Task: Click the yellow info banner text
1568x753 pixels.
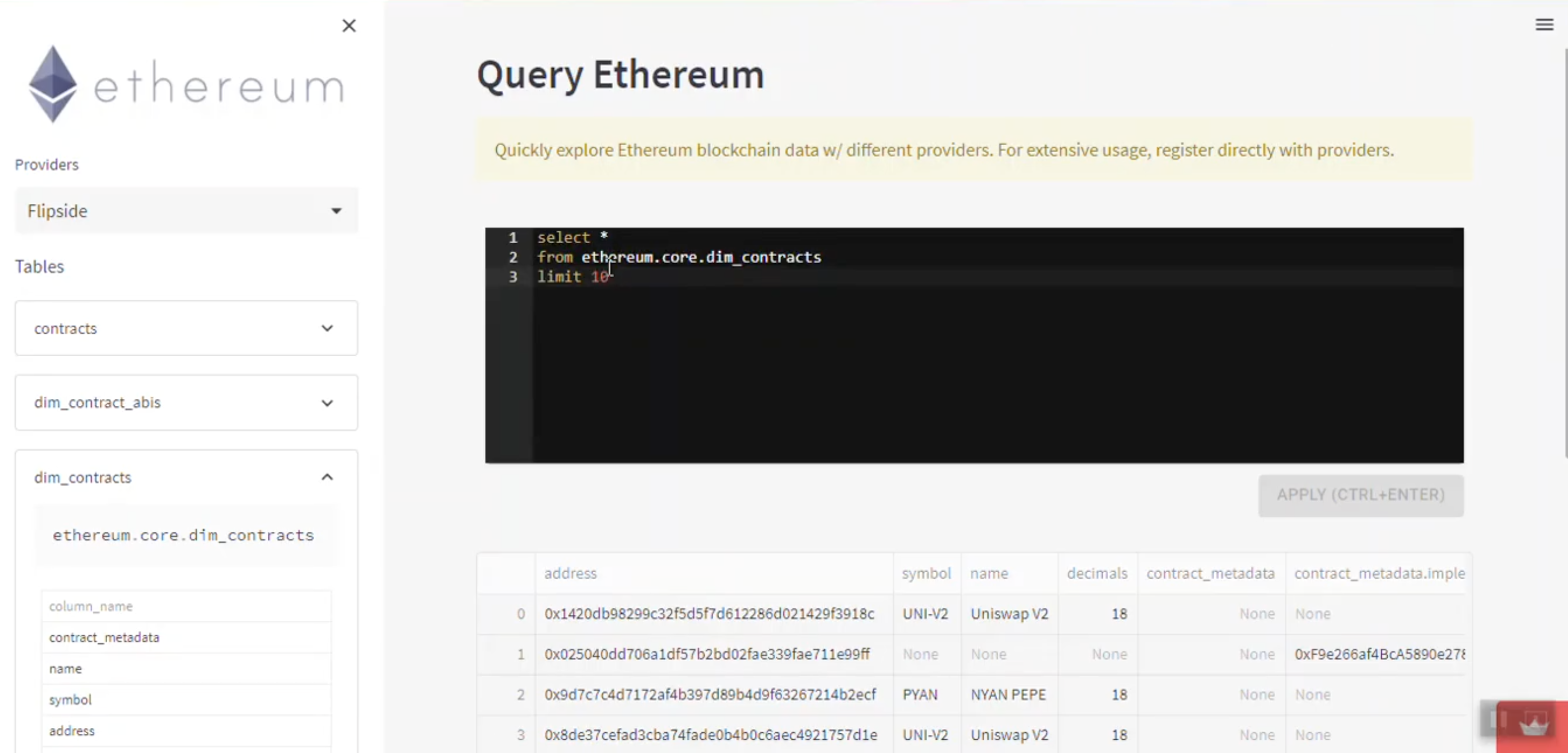Action: tap(943, 150)
